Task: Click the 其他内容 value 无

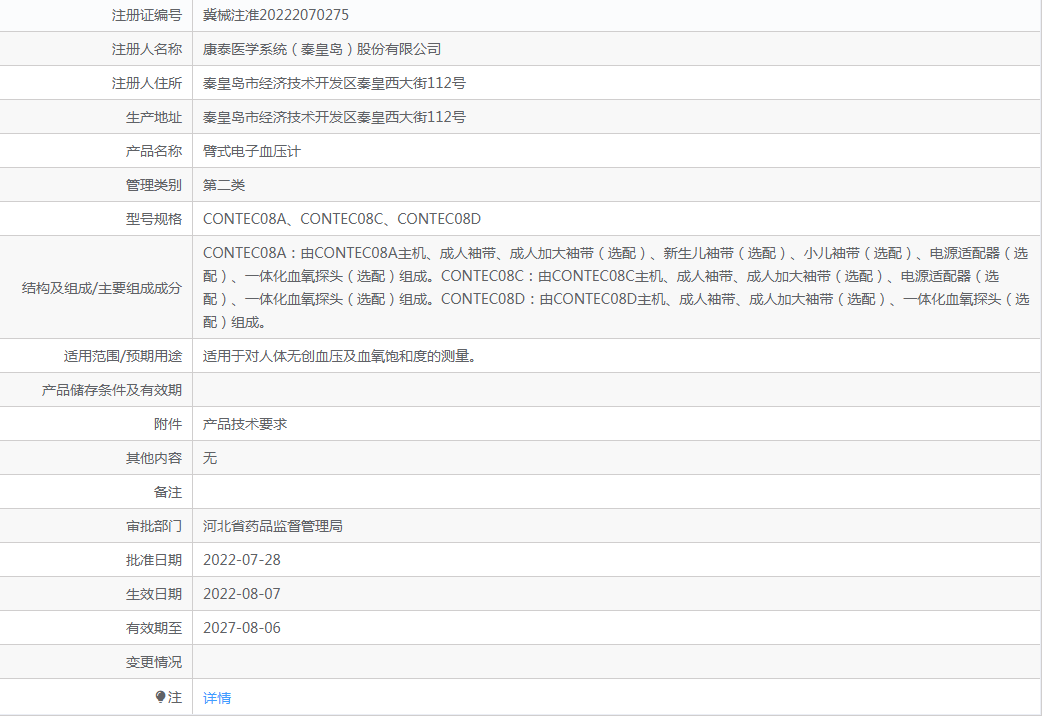Action: [210, 458]
